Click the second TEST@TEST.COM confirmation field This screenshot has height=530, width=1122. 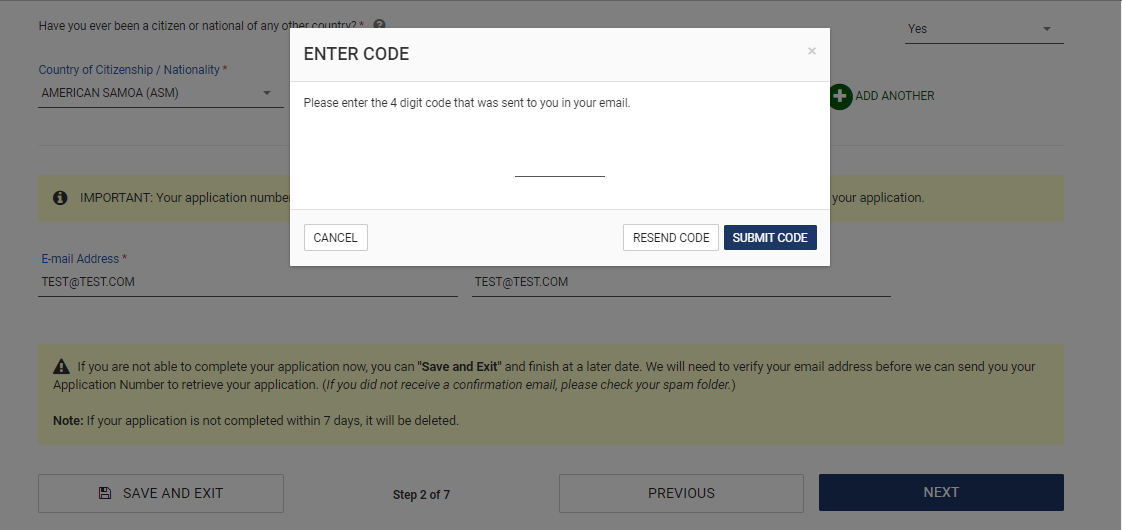coord(681,282)
